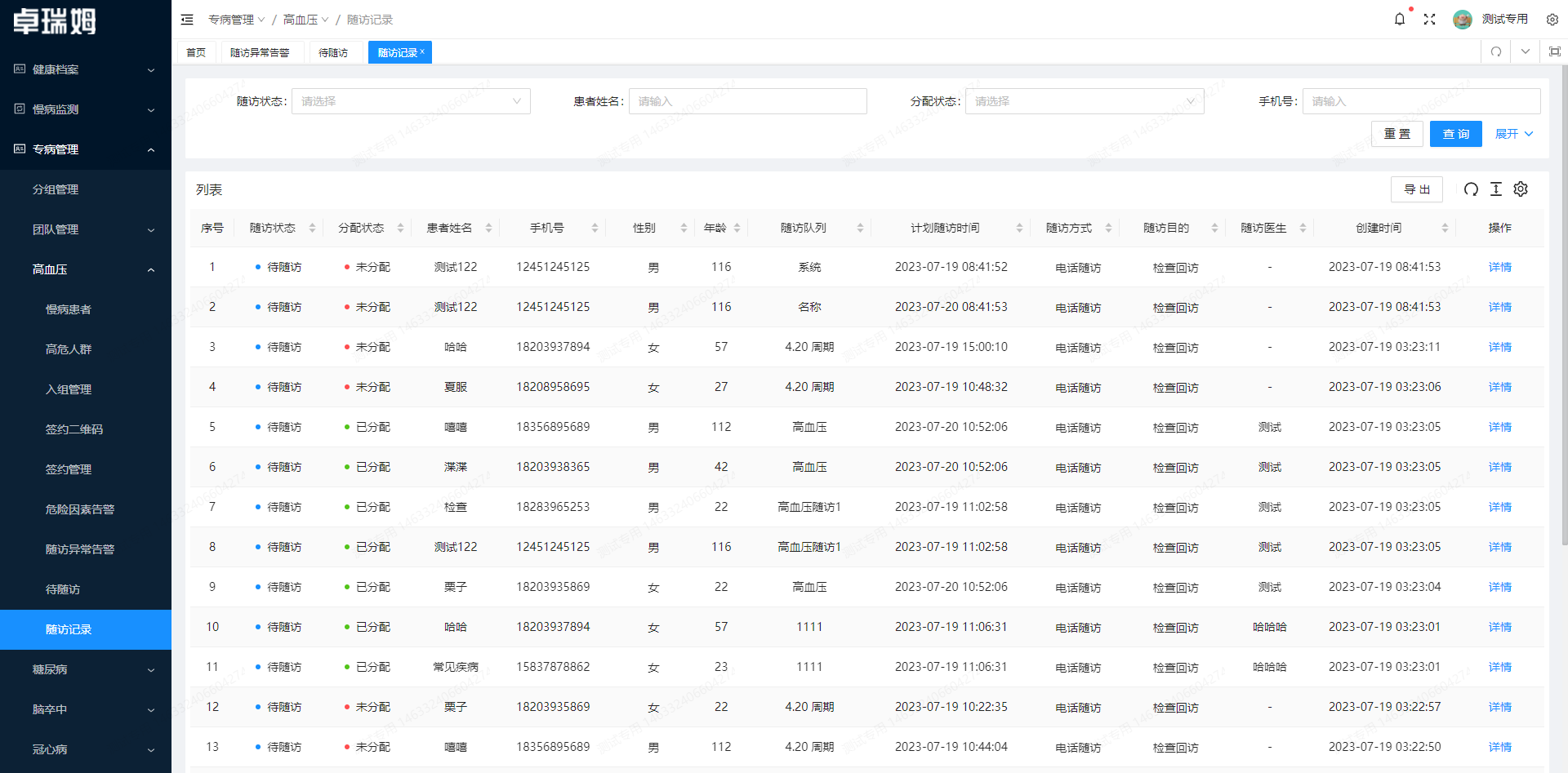Open 危险因素告警 in sidebar

click(86, 509)
